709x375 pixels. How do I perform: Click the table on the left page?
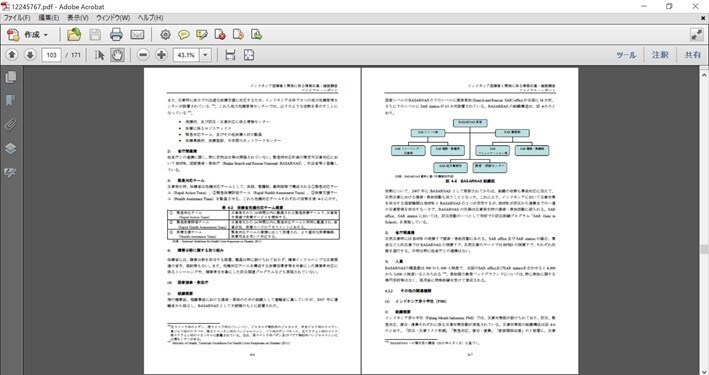(253, 224)
